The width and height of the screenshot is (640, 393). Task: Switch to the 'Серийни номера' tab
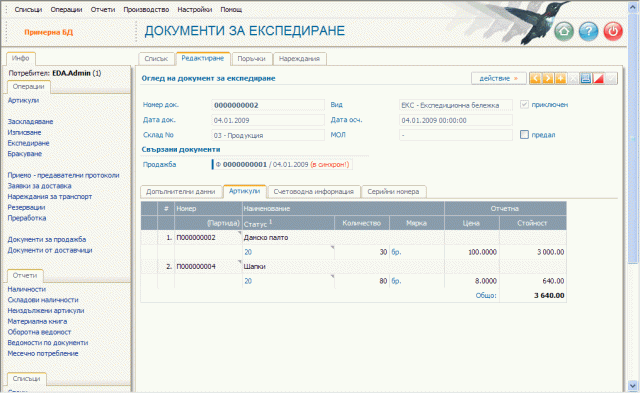[393, 191]
